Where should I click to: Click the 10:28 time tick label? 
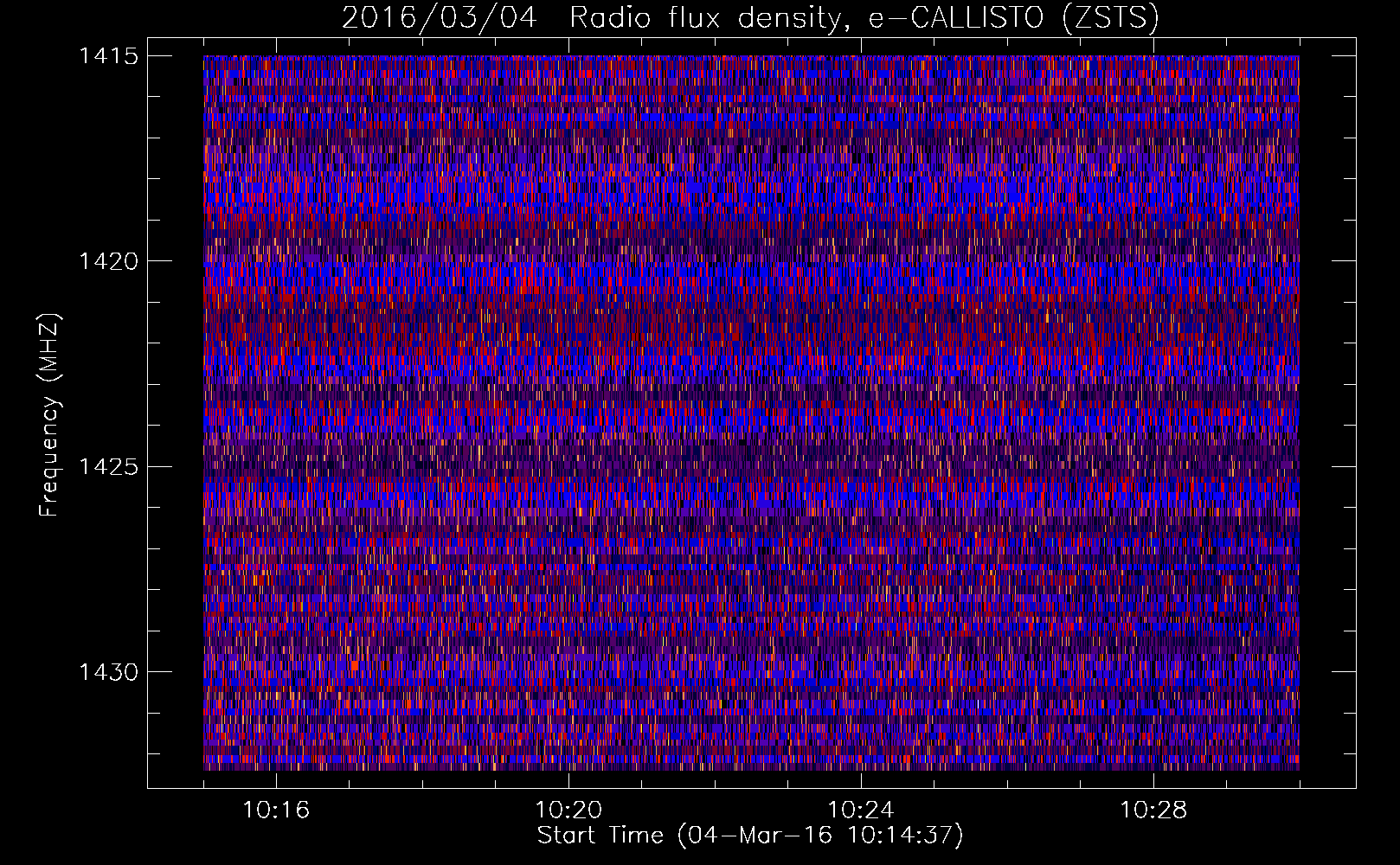pos(1153,811)
